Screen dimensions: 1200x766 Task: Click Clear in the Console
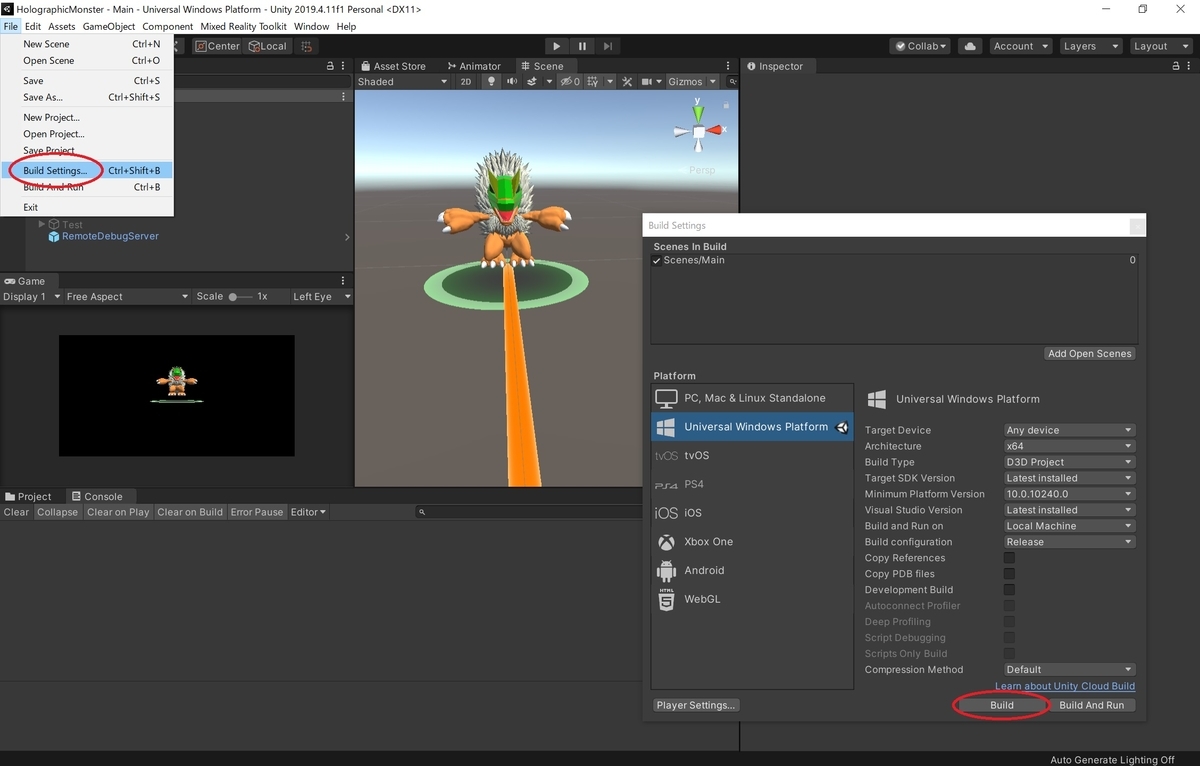(x=17, y=512)
